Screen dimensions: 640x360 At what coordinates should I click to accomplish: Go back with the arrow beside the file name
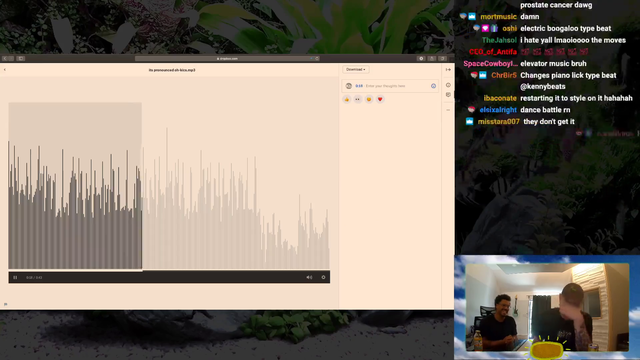(x=5, y=70)
